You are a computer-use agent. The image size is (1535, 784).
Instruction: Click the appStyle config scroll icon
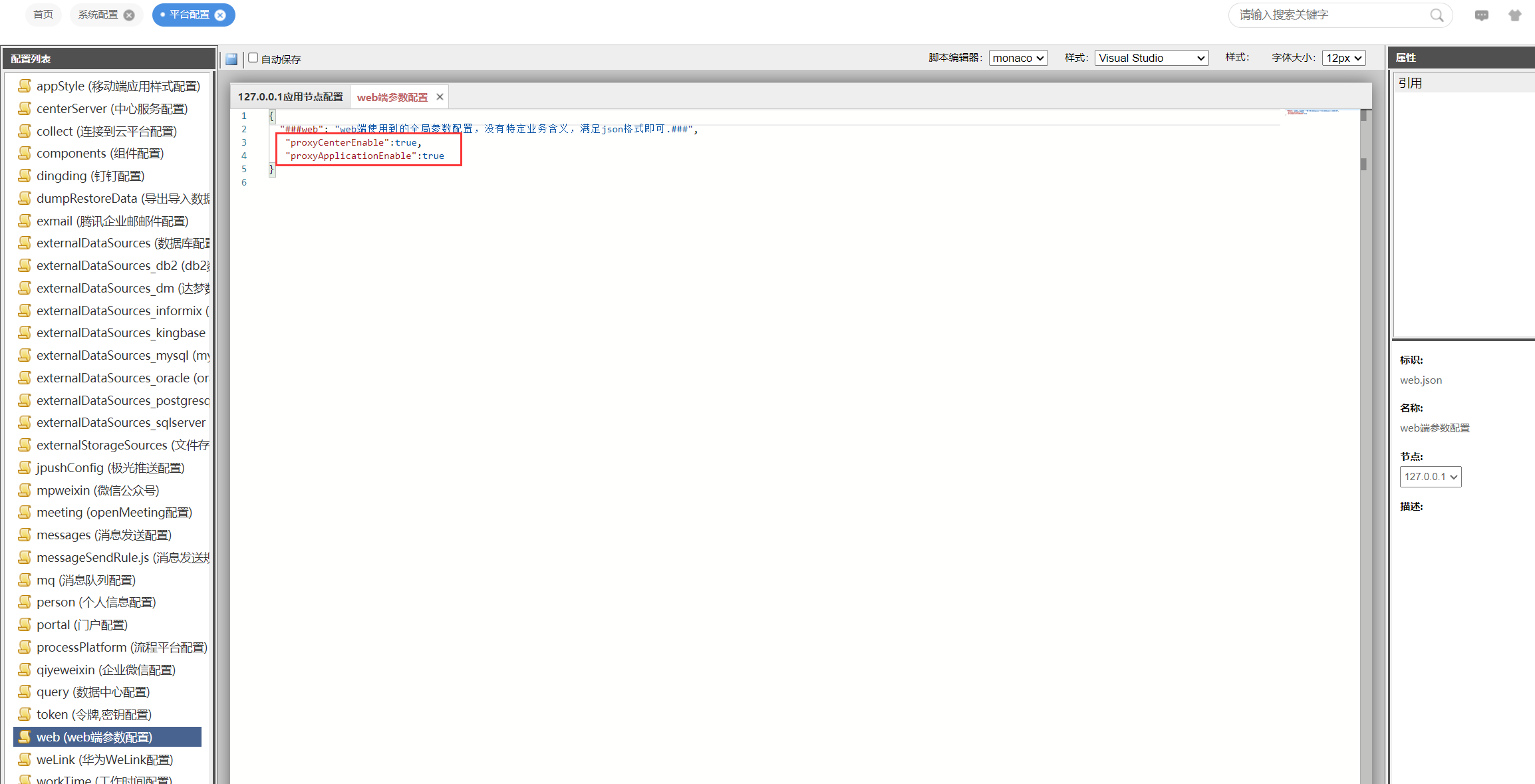[x=25, y=86]
